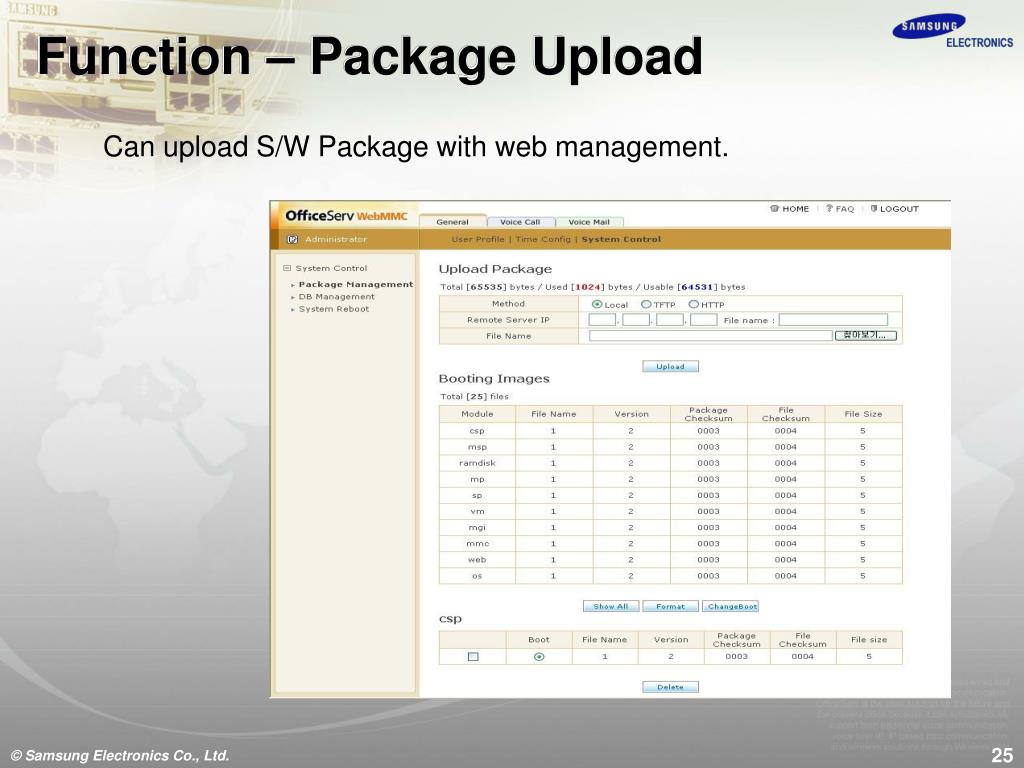Click the Upload Package heading
Image resolution: width=1024 pixels, height=768 pixels.
click(495, 269)
